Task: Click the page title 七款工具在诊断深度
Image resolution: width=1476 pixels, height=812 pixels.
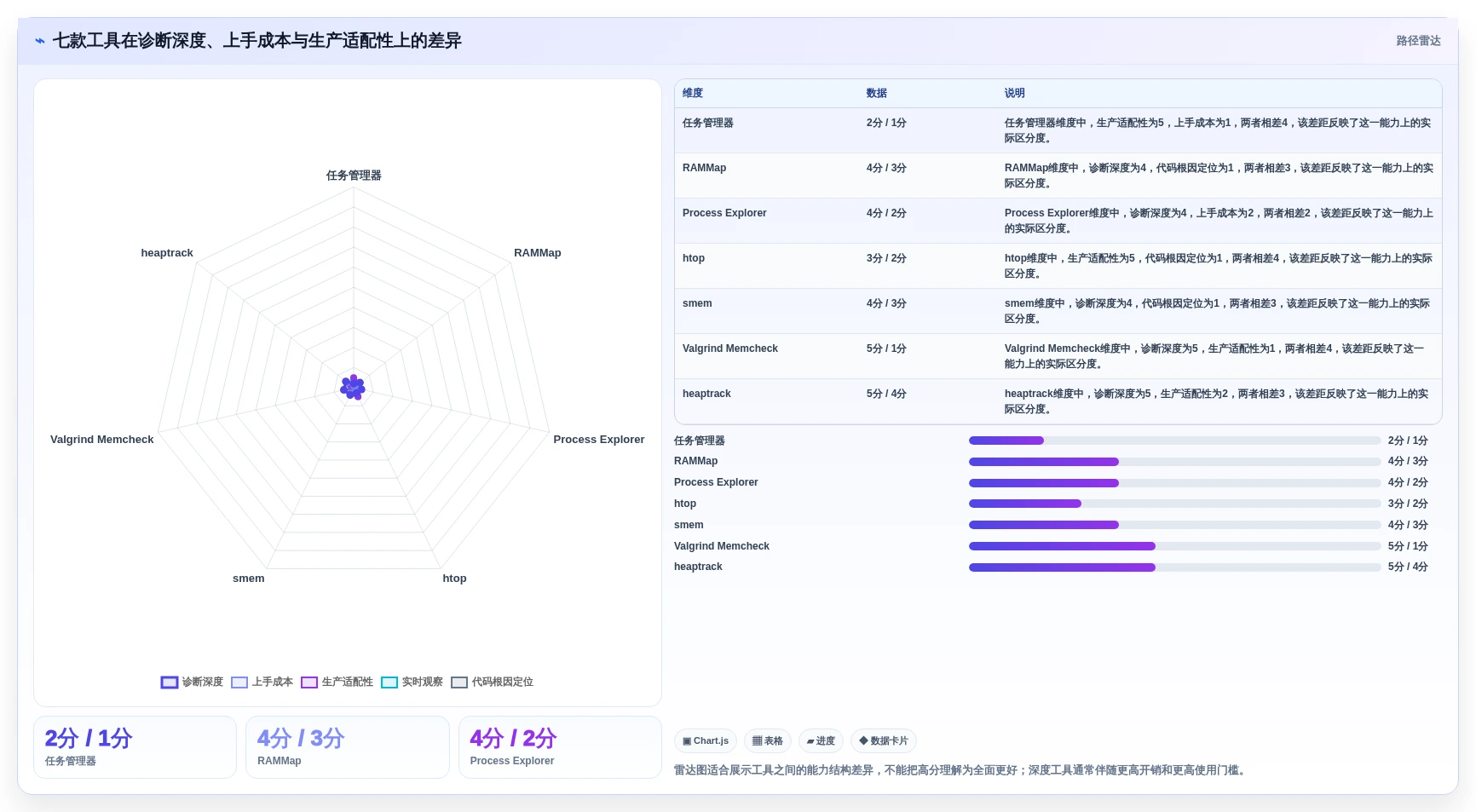Action: 257,41
